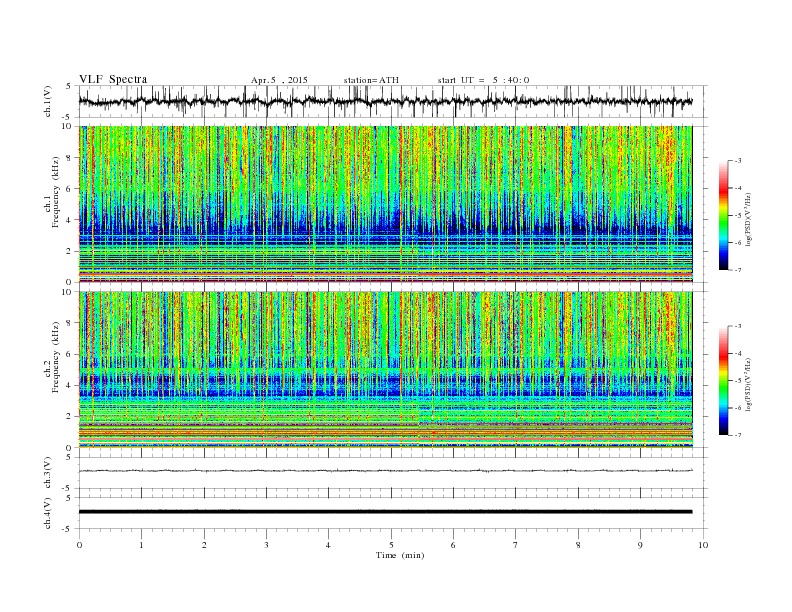Click the ch.1 voltage waveform trace
Screen dimensions: 792x612
385,101
